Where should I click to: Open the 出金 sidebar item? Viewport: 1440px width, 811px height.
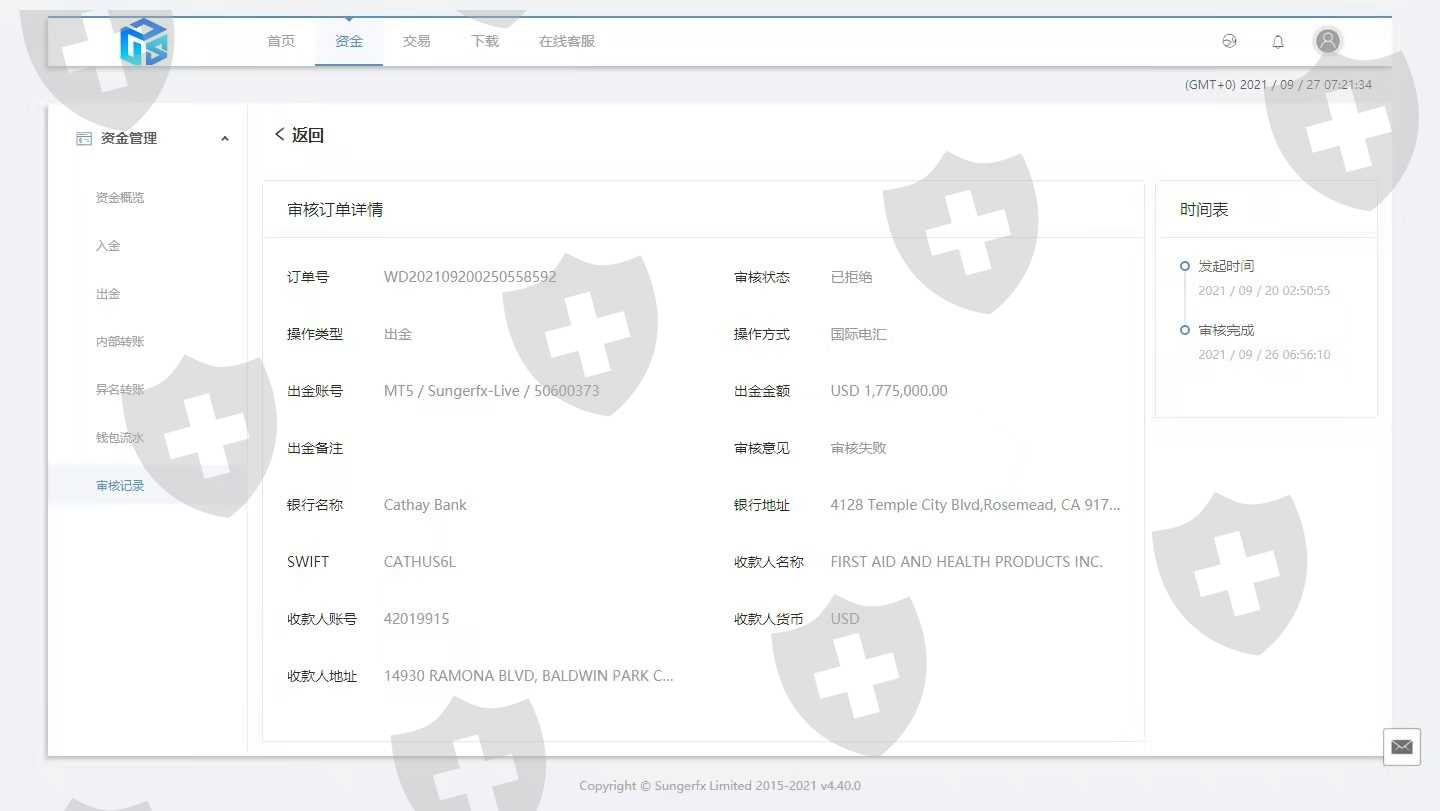pyautogui.click(x=108, y=294)
